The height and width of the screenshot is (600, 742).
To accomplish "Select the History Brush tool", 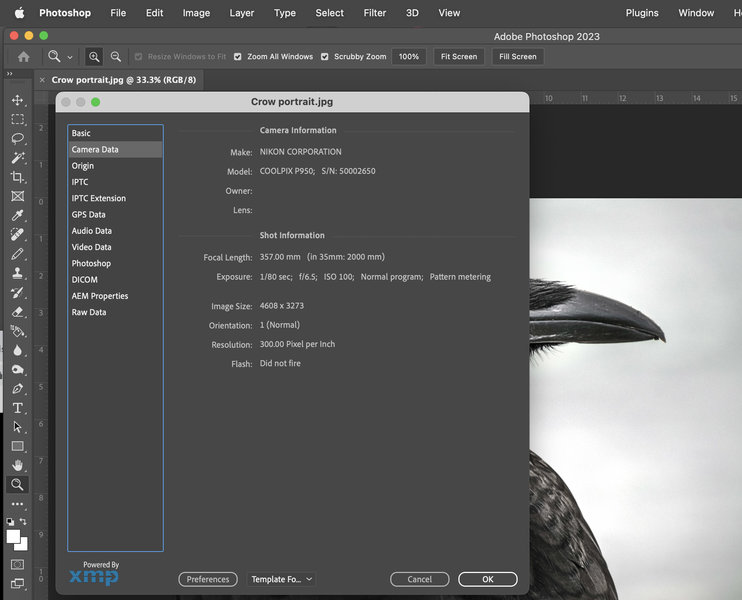I will [18, 292].
